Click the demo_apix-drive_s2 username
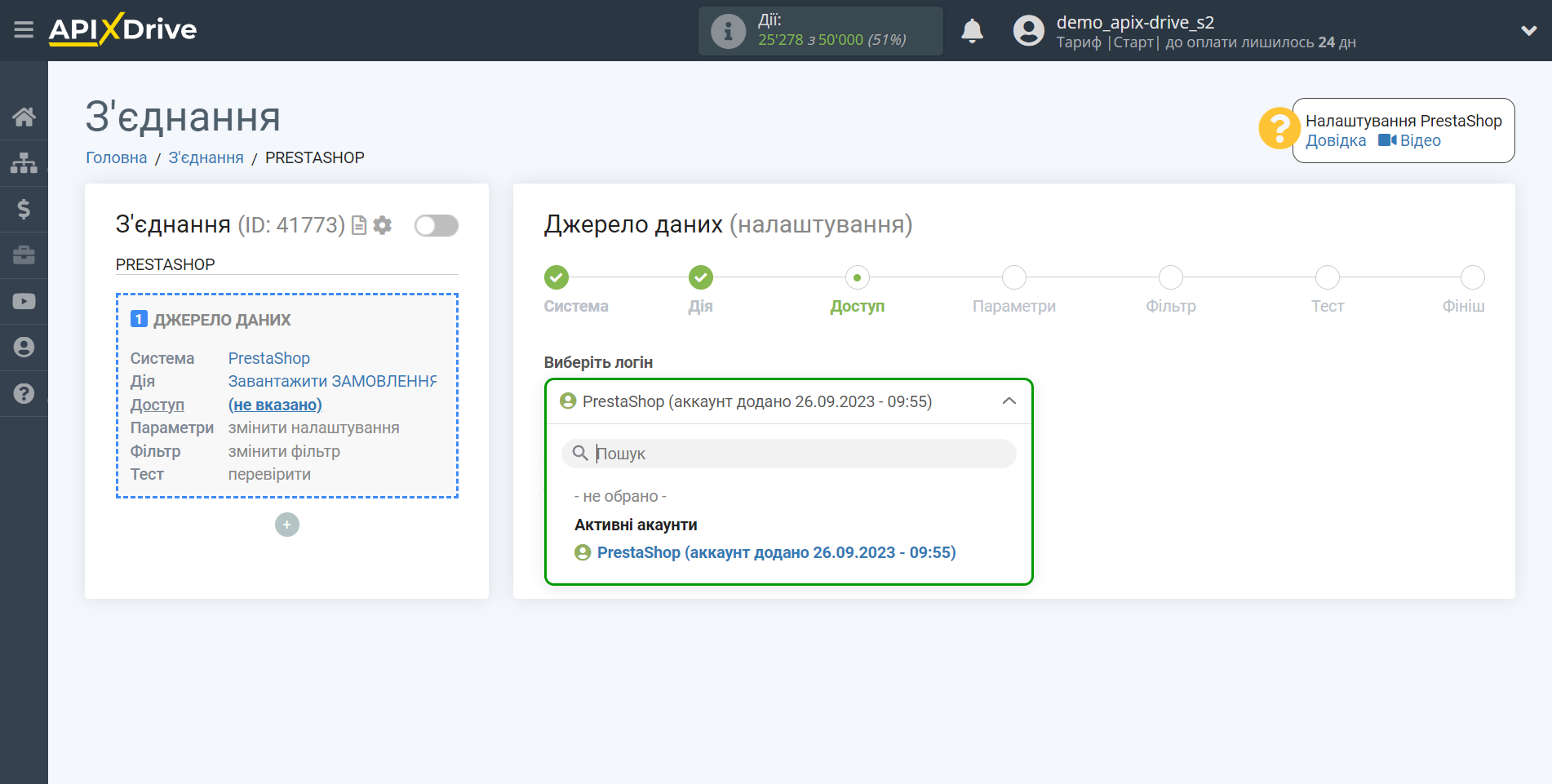Viewport: 1552px width, 784px height. 1135,22
